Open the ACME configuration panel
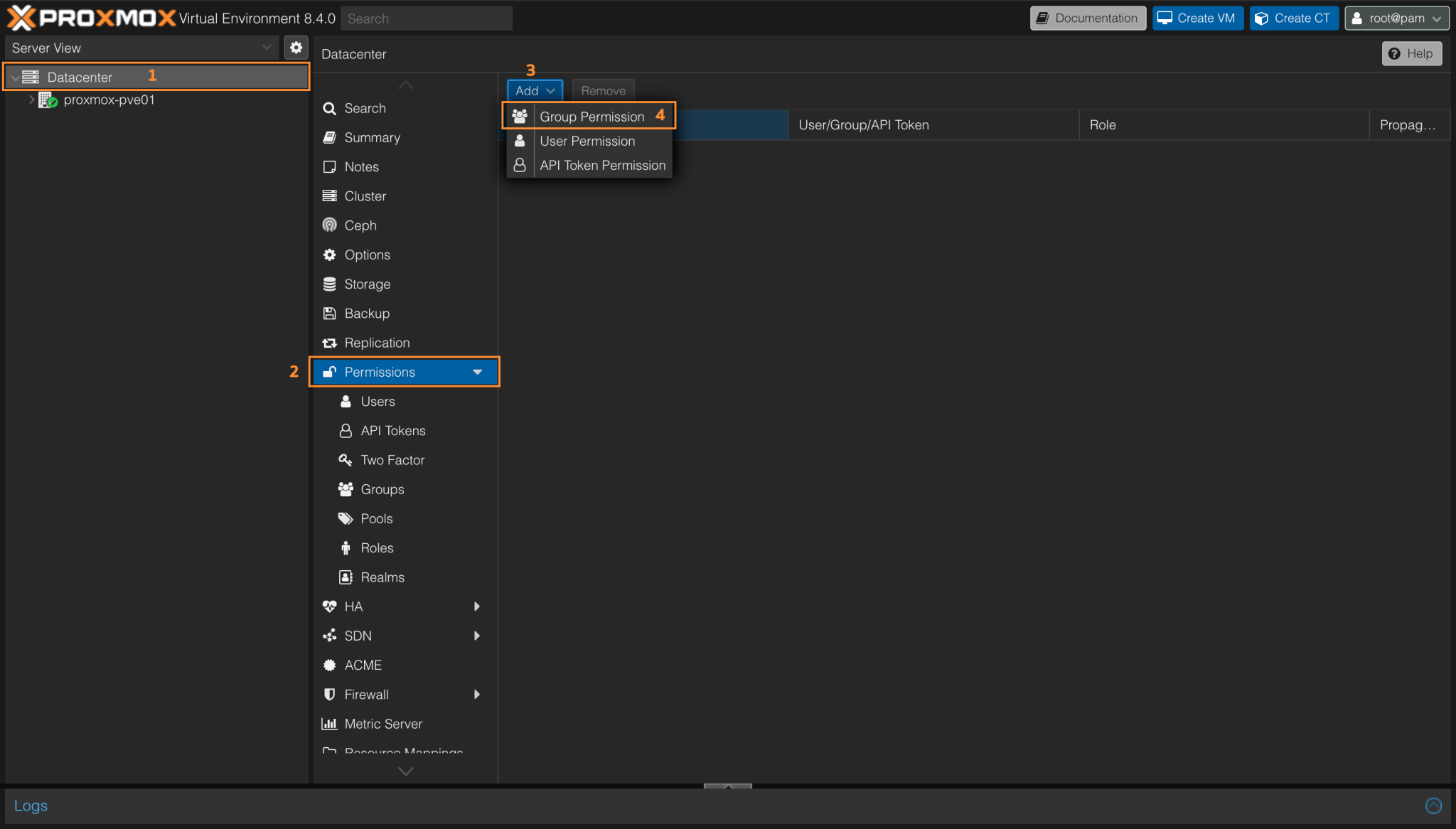Screen dimensions: 1456x829 [362, 665]
